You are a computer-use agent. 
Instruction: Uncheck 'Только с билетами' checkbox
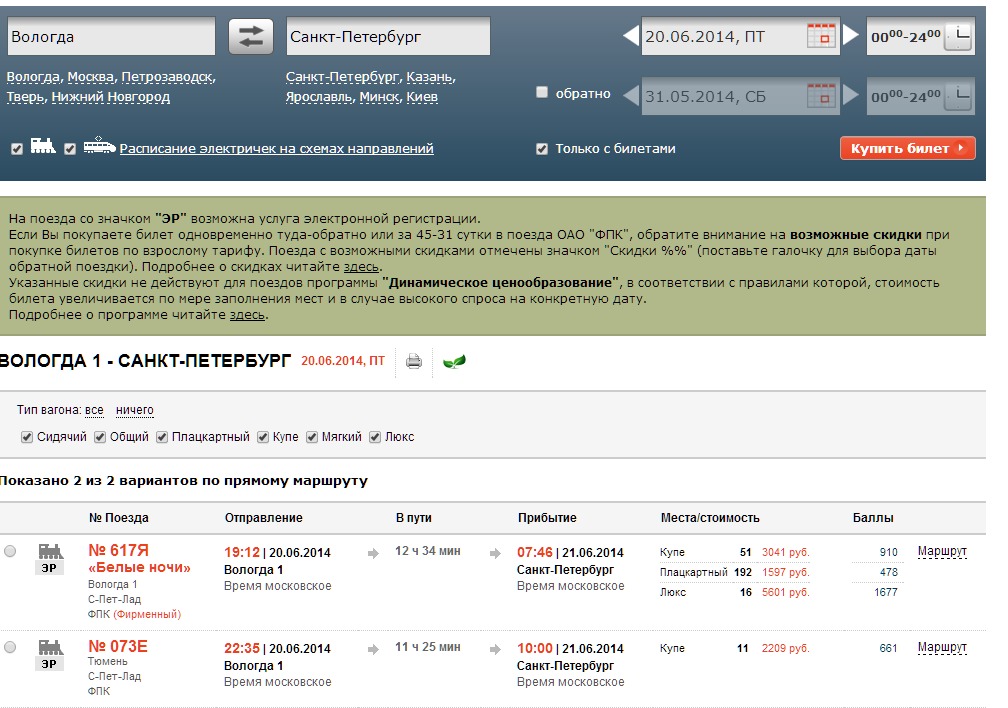(542, 149)
